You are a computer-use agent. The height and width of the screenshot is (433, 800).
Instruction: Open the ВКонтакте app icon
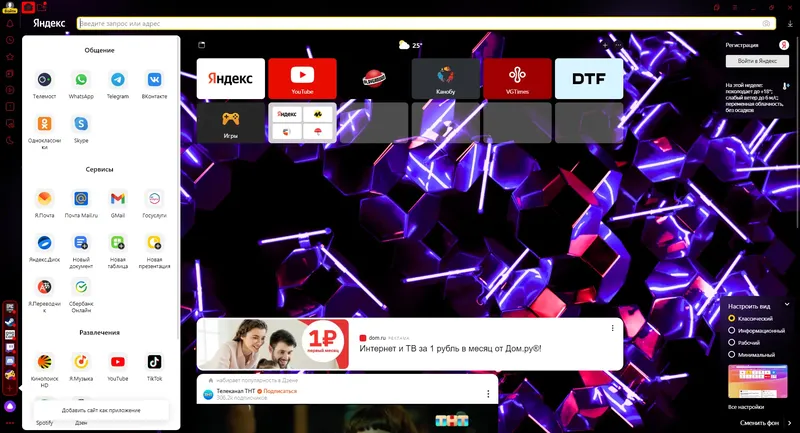coord(155,80)
